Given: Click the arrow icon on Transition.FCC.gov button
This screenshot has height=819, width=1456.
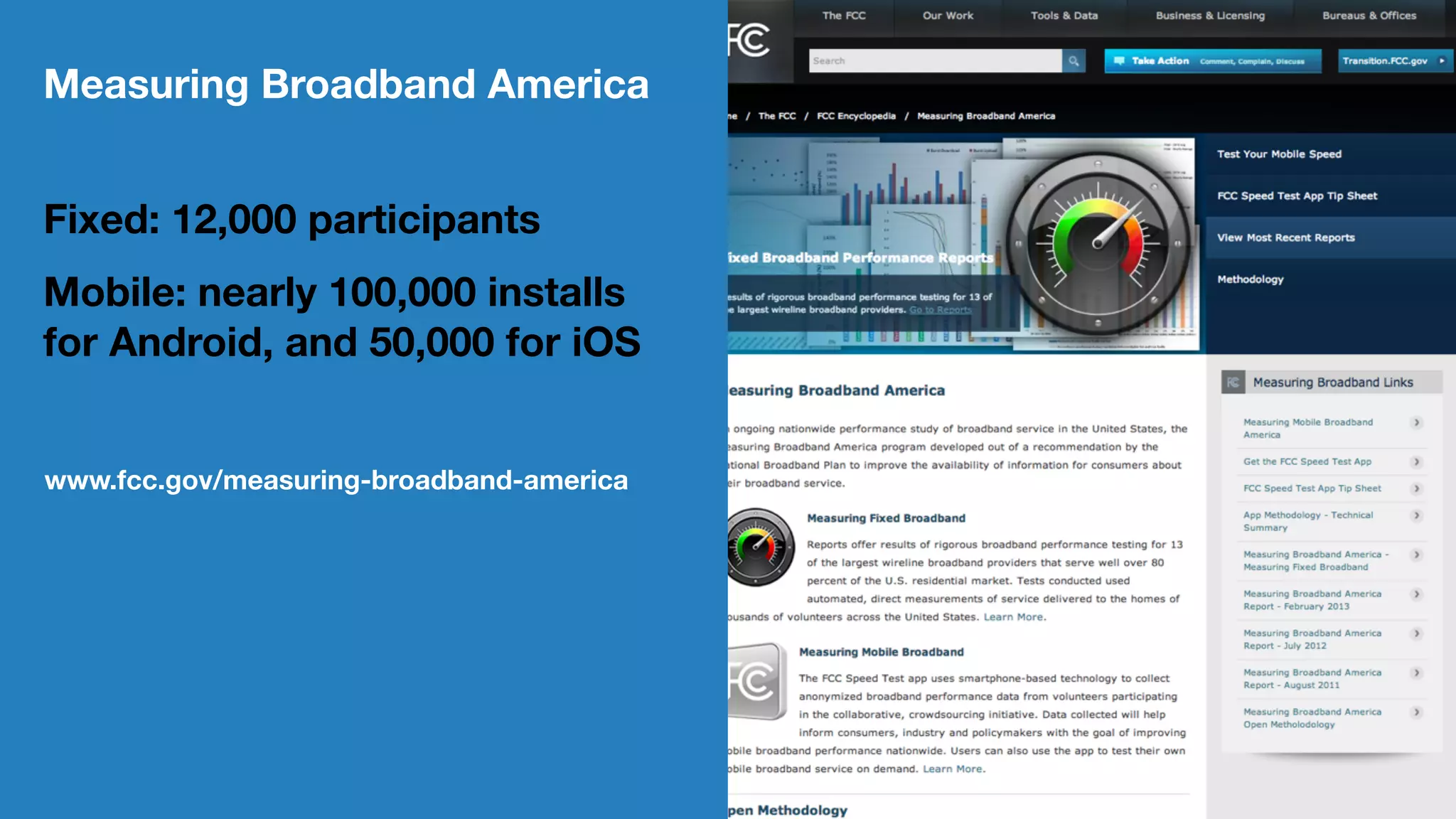Looking at the screenshot, I should click(1442, 61).
